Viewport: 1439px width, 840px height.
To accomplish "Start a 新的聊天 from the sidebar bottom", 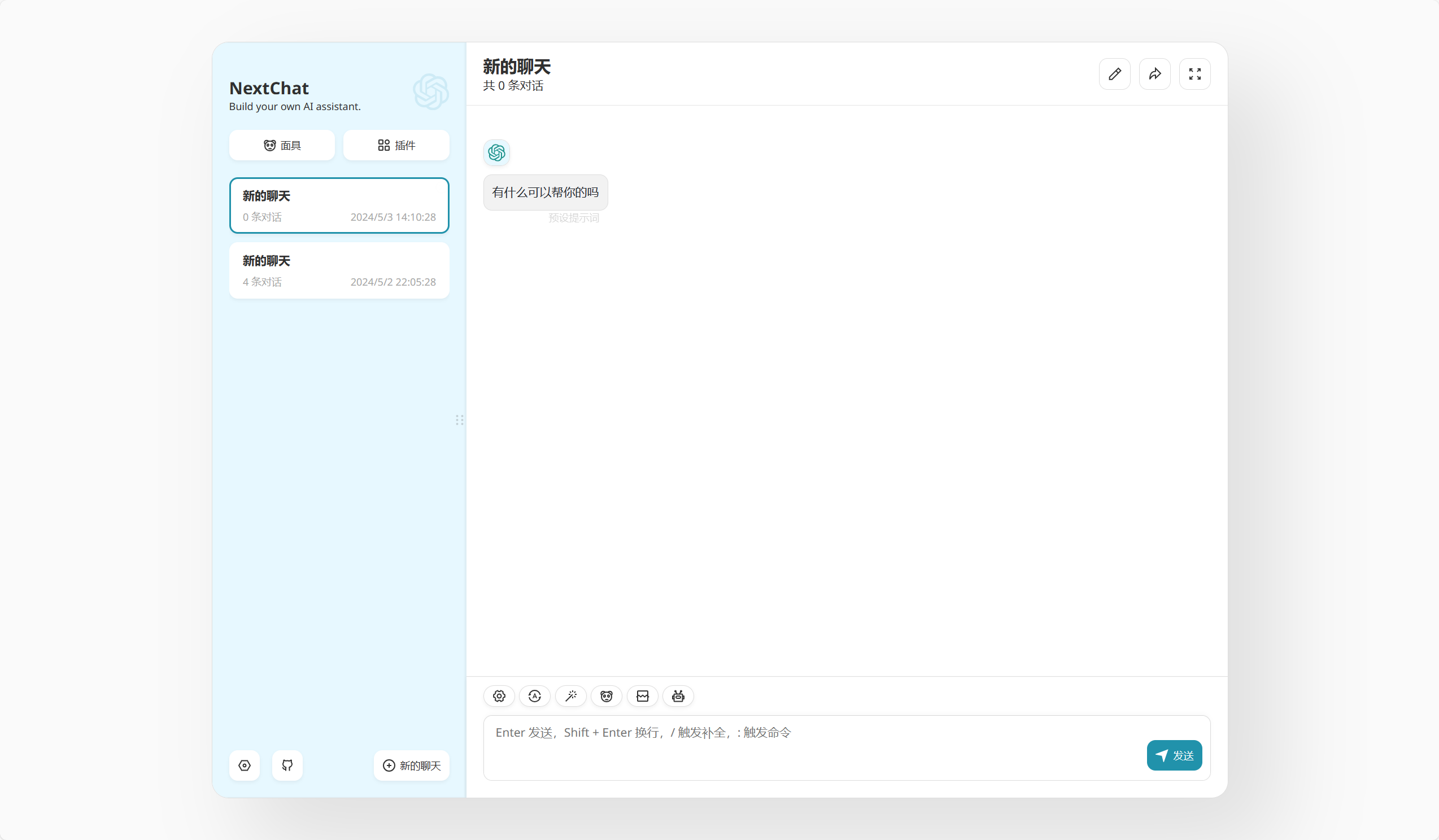I will point(412,765).
